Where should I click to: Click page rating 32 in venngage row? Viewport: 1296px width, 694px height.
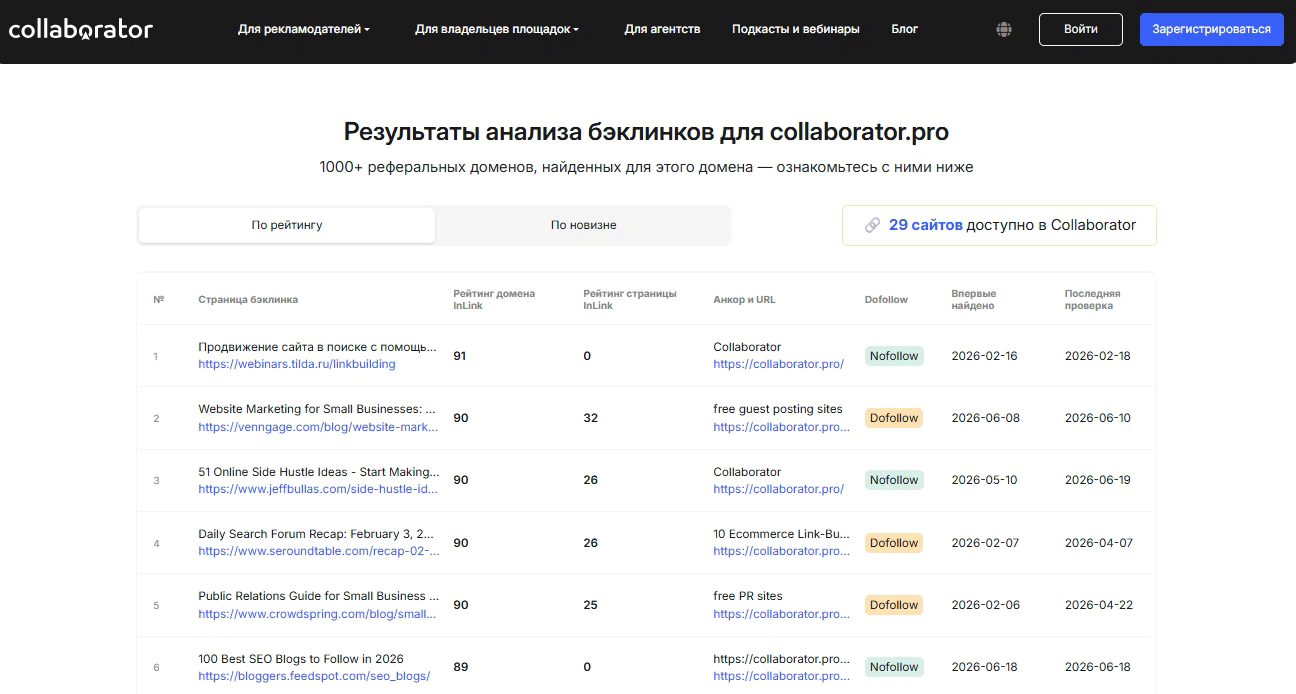[590, 418]
